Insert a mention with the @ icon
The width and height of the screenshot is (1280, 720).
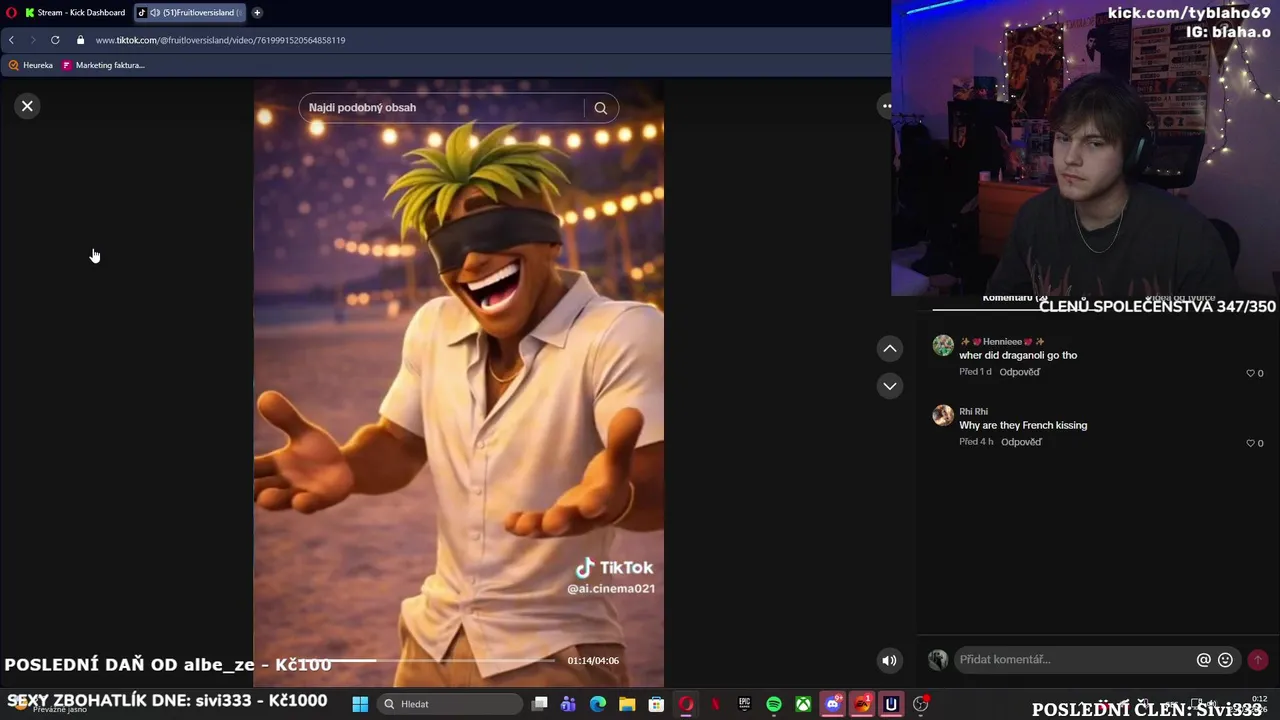[1204, 660]
